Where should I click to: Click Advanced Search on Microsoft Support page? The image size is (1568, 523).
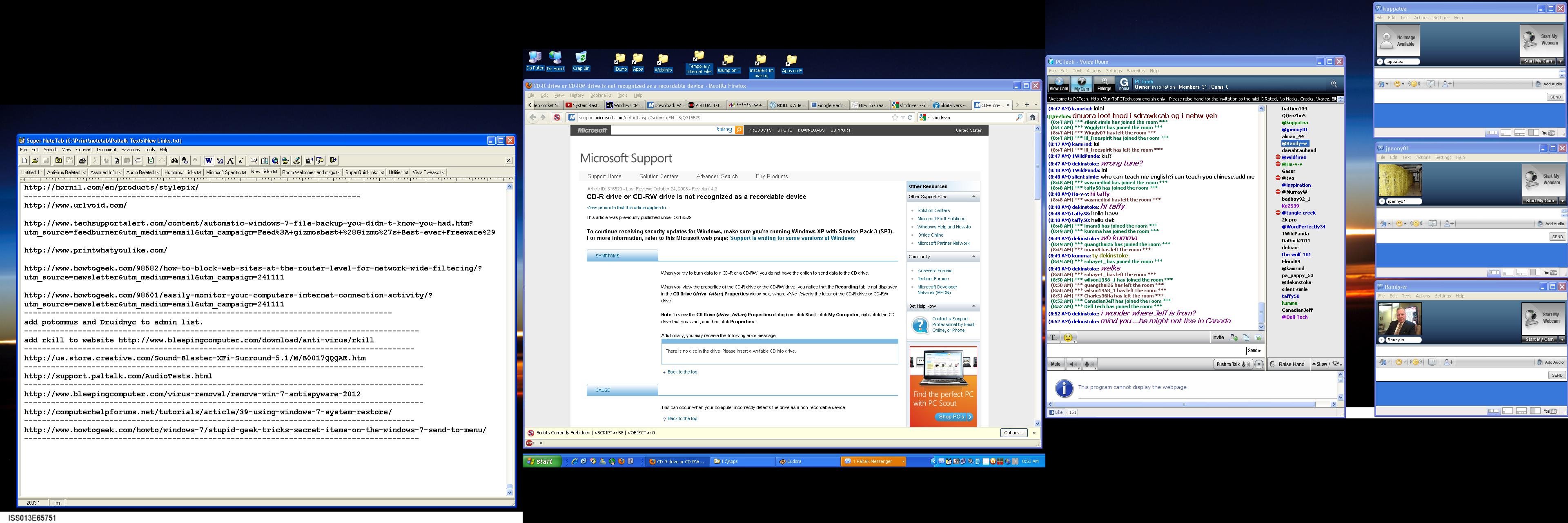tap(717, 177)
